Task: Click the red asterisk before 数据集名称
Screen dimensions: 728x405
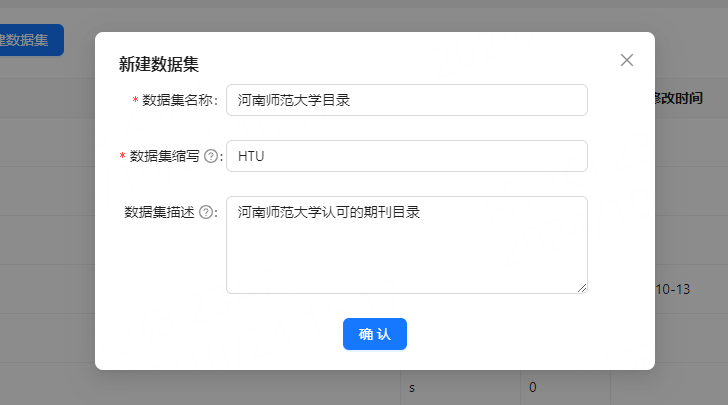Action: point(135,100)
